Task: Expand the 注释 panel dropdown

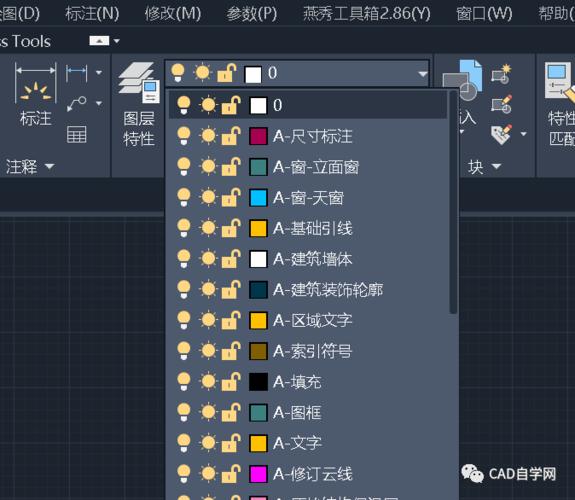Action: tap(50, 166)
